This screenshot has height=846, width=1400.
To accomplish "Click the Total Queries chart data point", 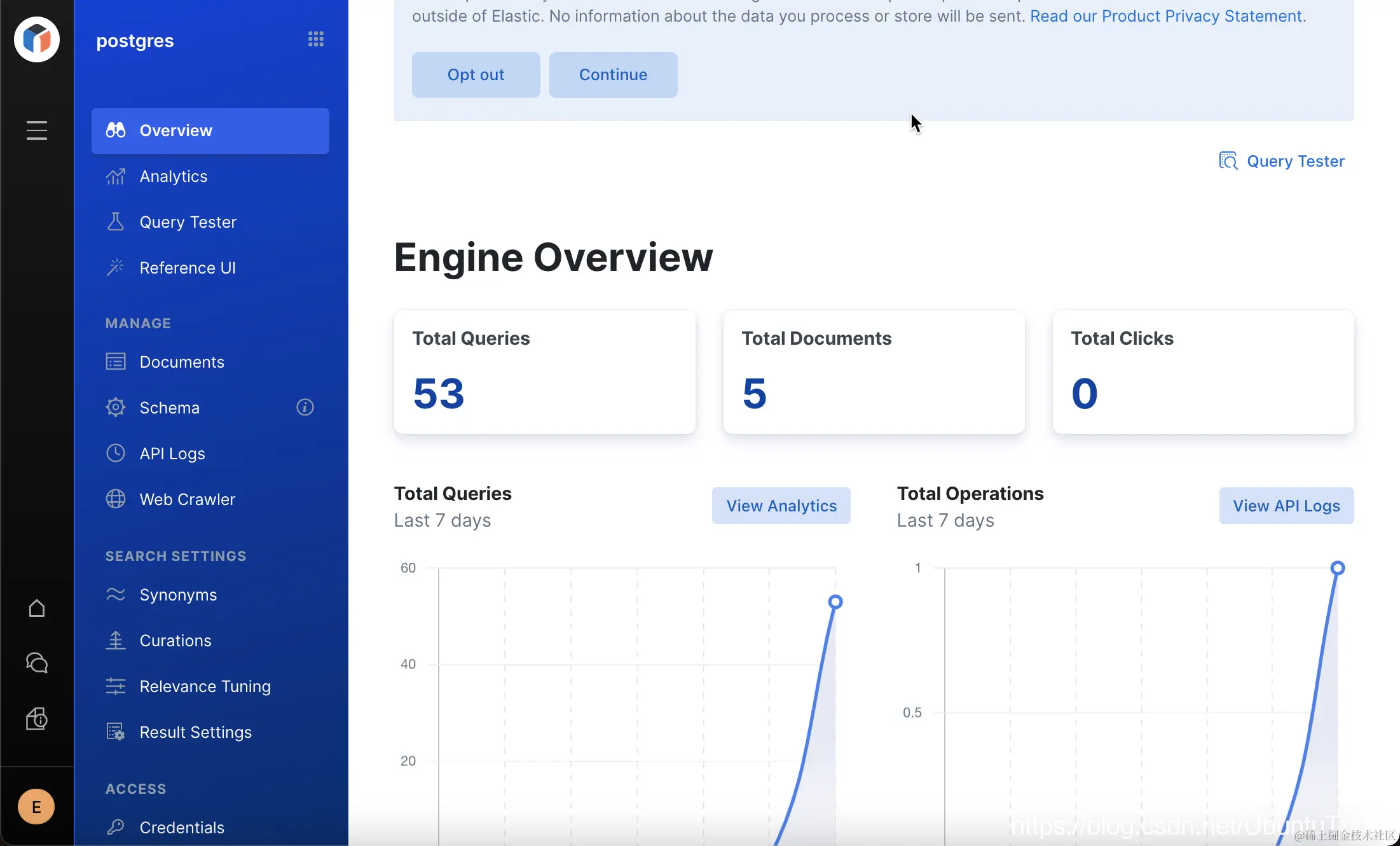I will (835, 602).
